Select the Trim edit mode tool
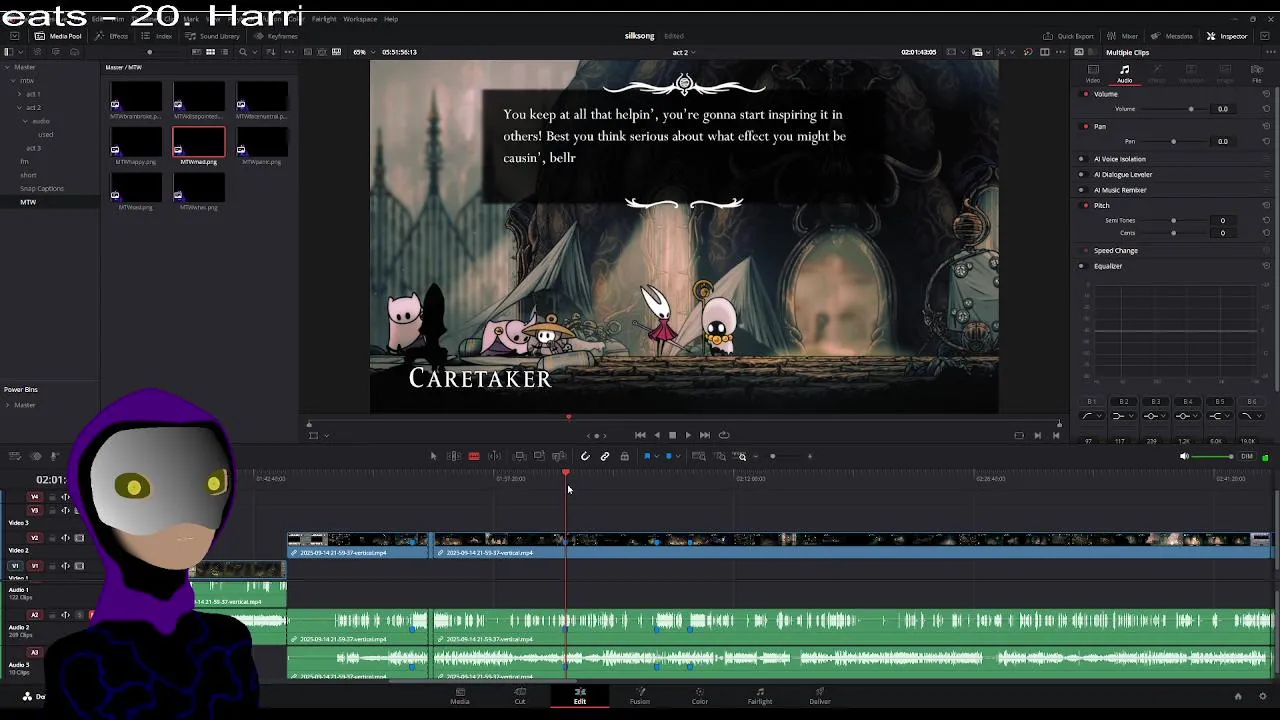The height and width of the screenshot is (720, 1280). tap(453, 456)
